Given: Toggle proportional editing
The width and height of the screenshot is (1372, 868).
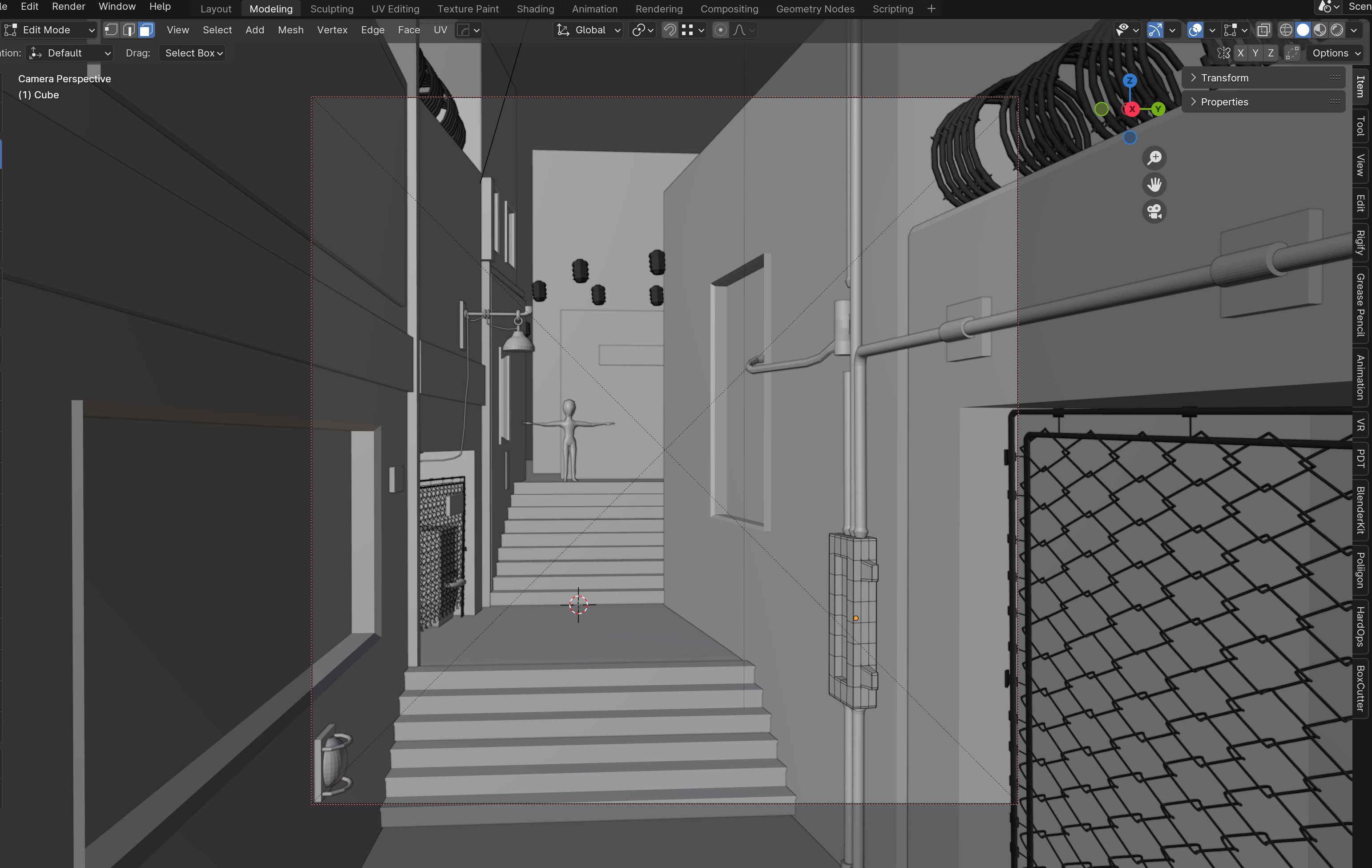Looking at the screenshot, I should pyautogui.click(x=721, y=30).
